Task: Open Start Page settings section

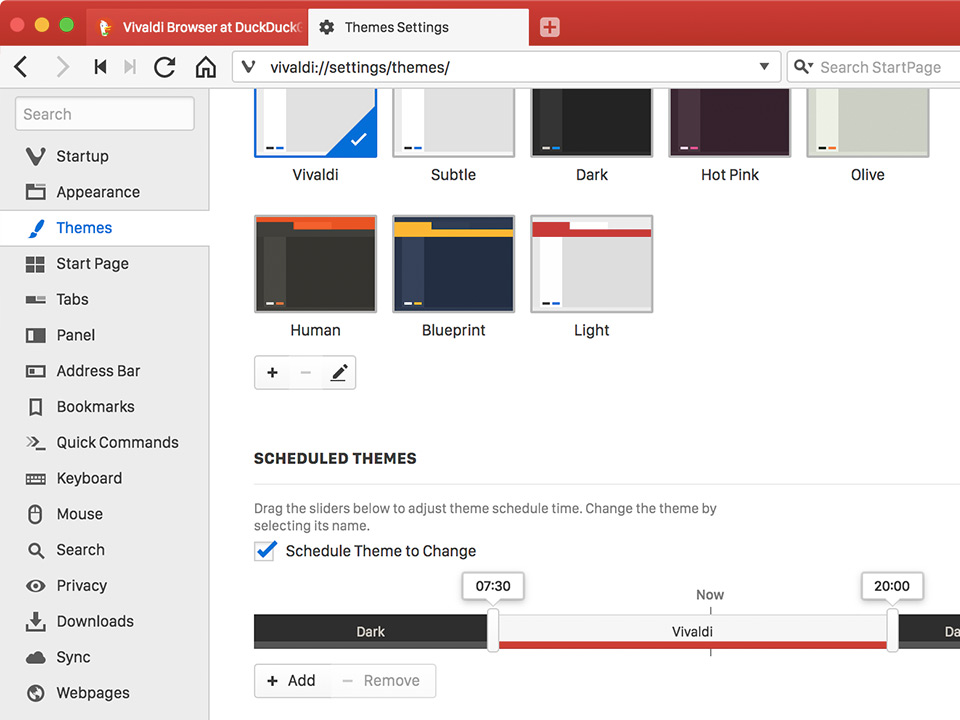Action: coord(104,264)
